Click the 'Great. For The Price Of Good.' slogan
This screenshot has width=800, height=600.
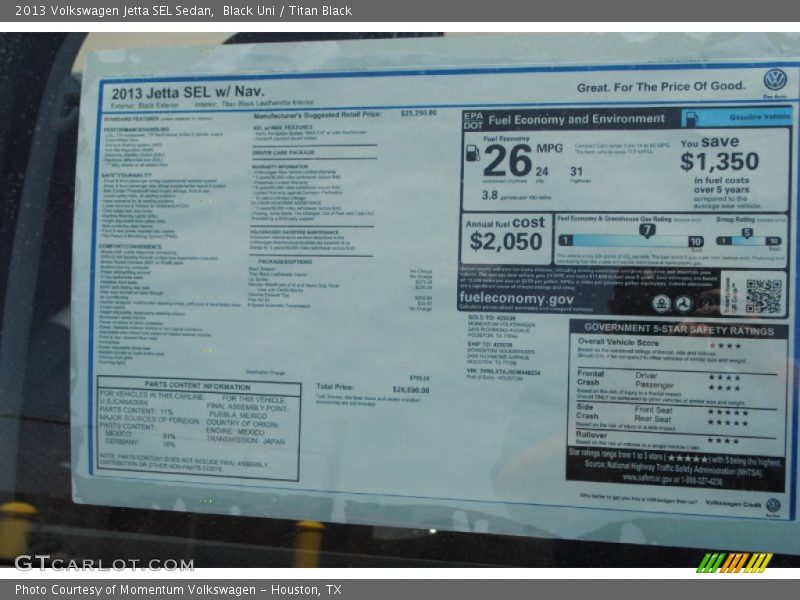tap(661, 87)
